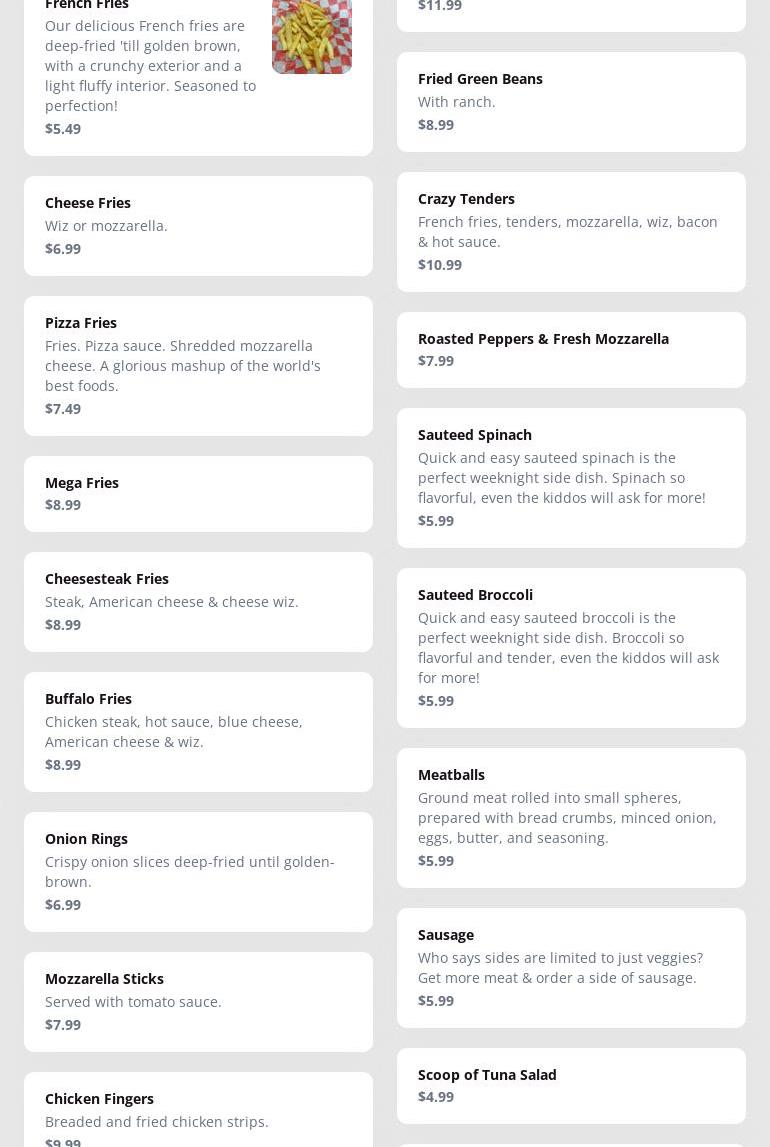The height and width of the screenshot is (1147, 770).
Task: Choose the Sausage side item
Action: click(571, 968)
